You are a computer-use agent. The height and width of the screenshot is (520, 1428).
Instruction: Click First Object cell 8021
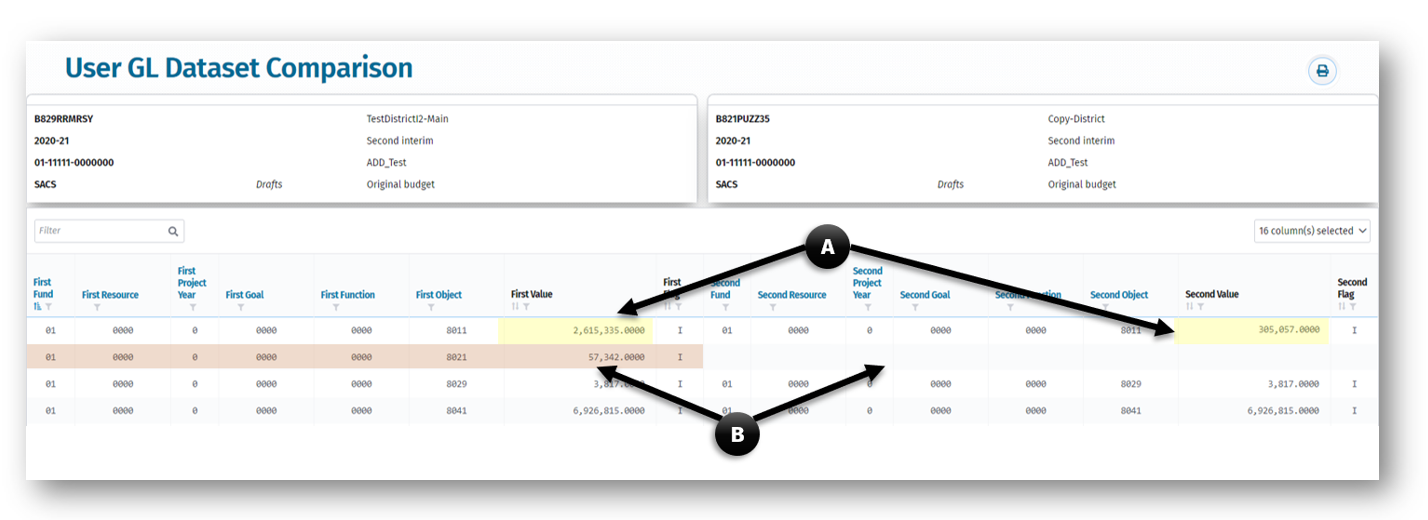(x=456, y=357)
